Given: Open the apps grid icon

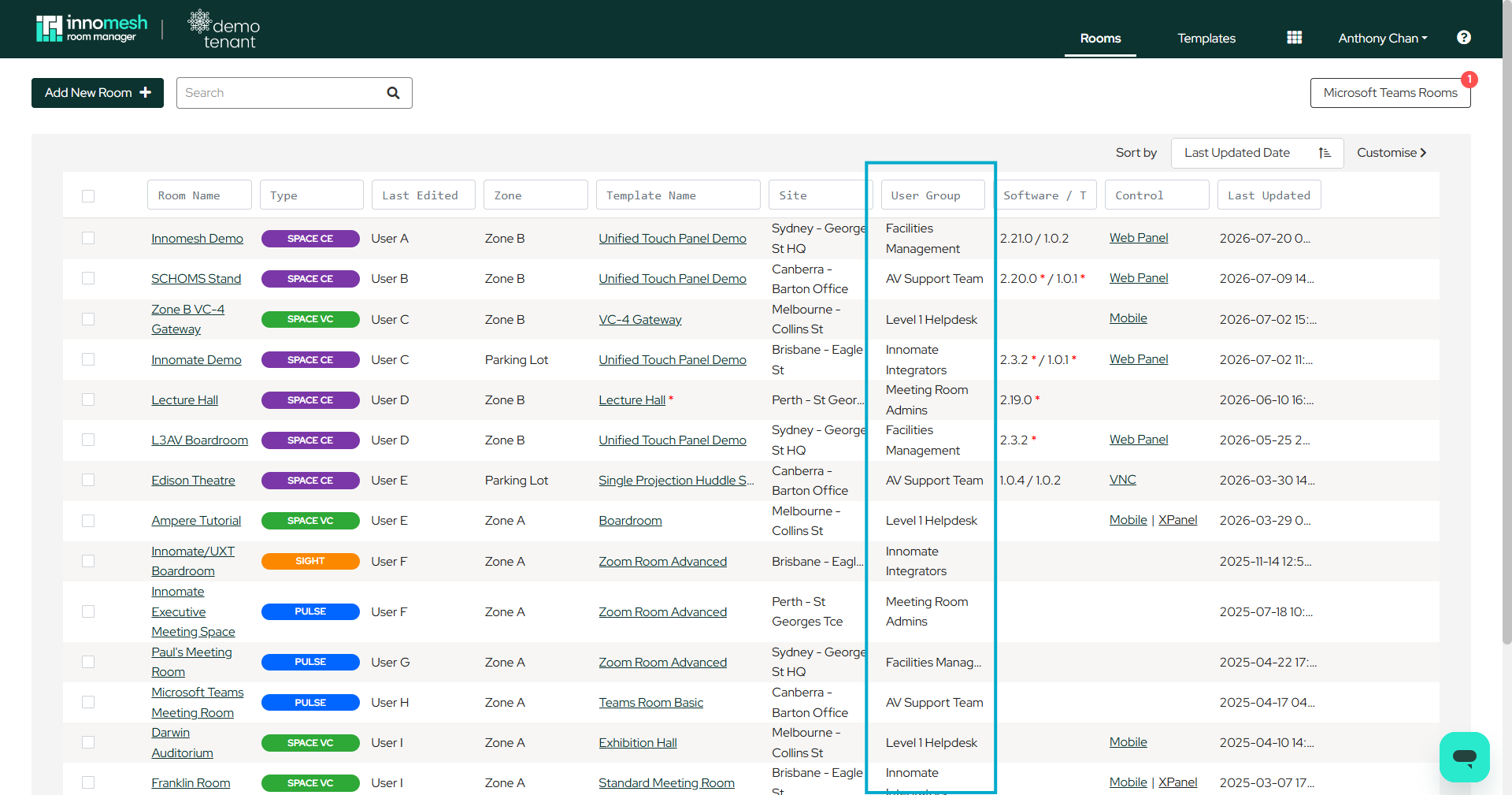Looking at the screenshot, I should (1294, 38).
